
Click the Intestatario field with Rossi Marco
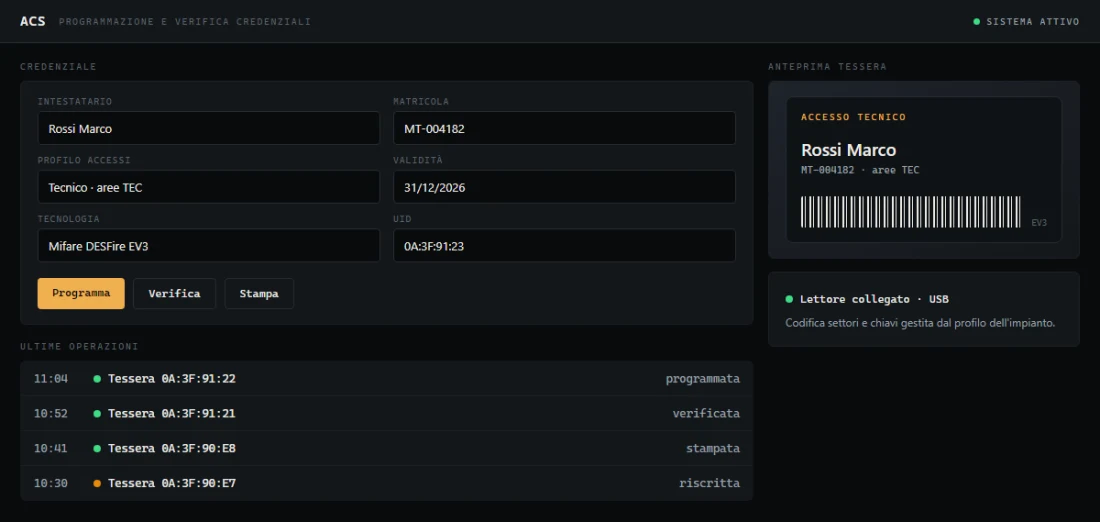[x=208, y=128]
